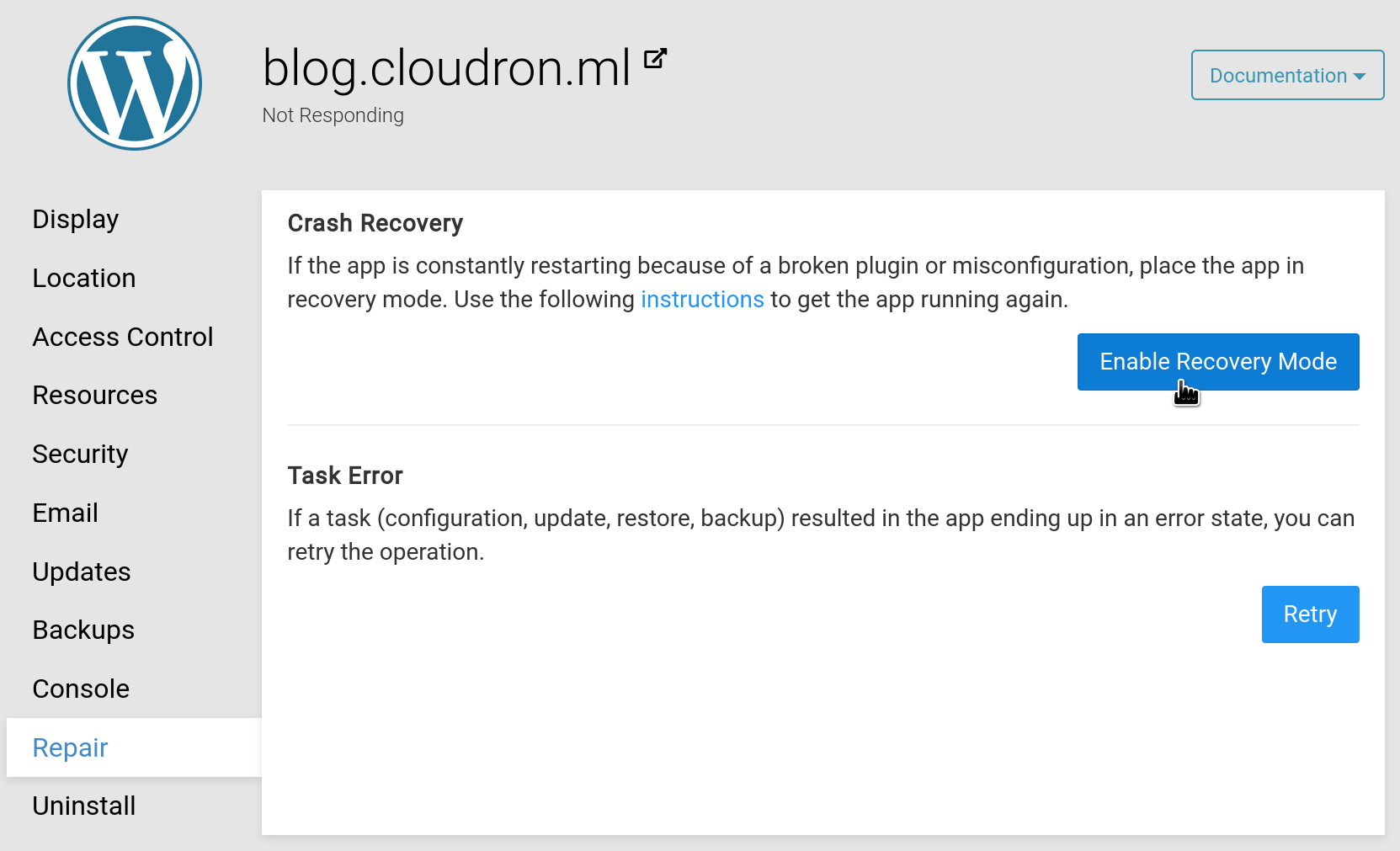Select Console in the sidebar
Viewport: 1400px width, 851px height.
(x=81, y=689)
